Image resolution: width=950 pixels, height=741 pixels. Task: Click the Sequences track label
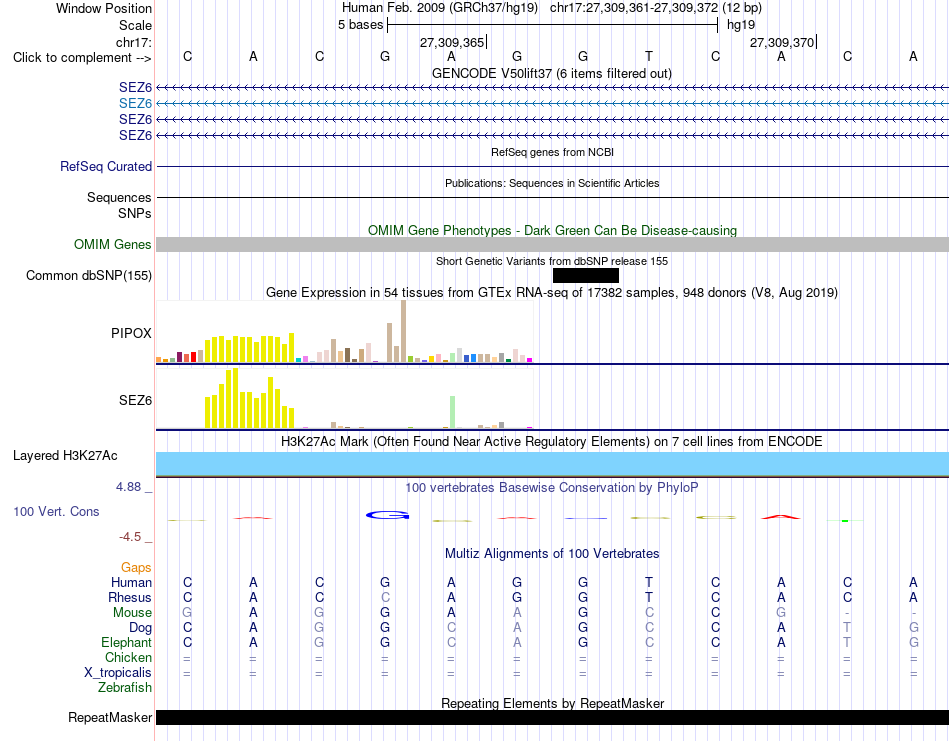[119, 198]
